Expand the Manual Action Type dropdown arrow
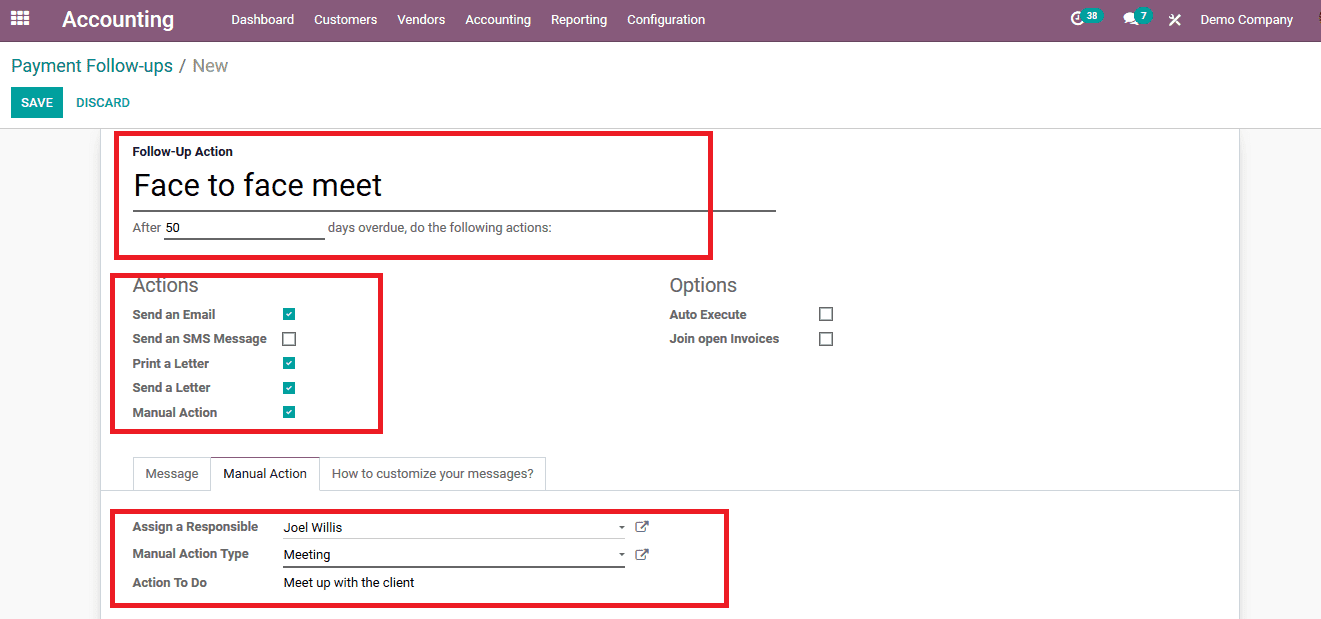 pyautogui.click(x=621, y=554)
